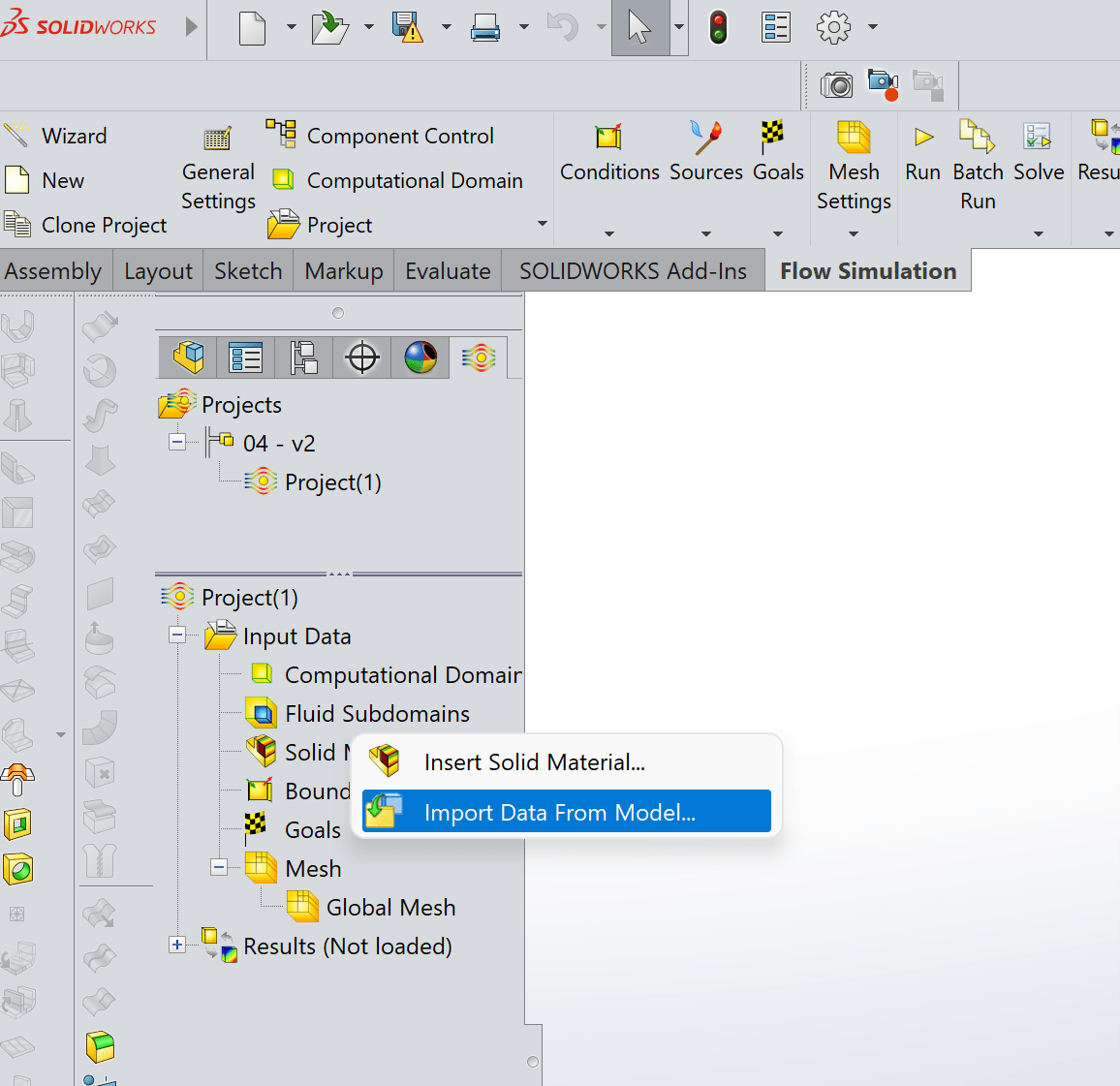Click the Save icon with warning

408,27
